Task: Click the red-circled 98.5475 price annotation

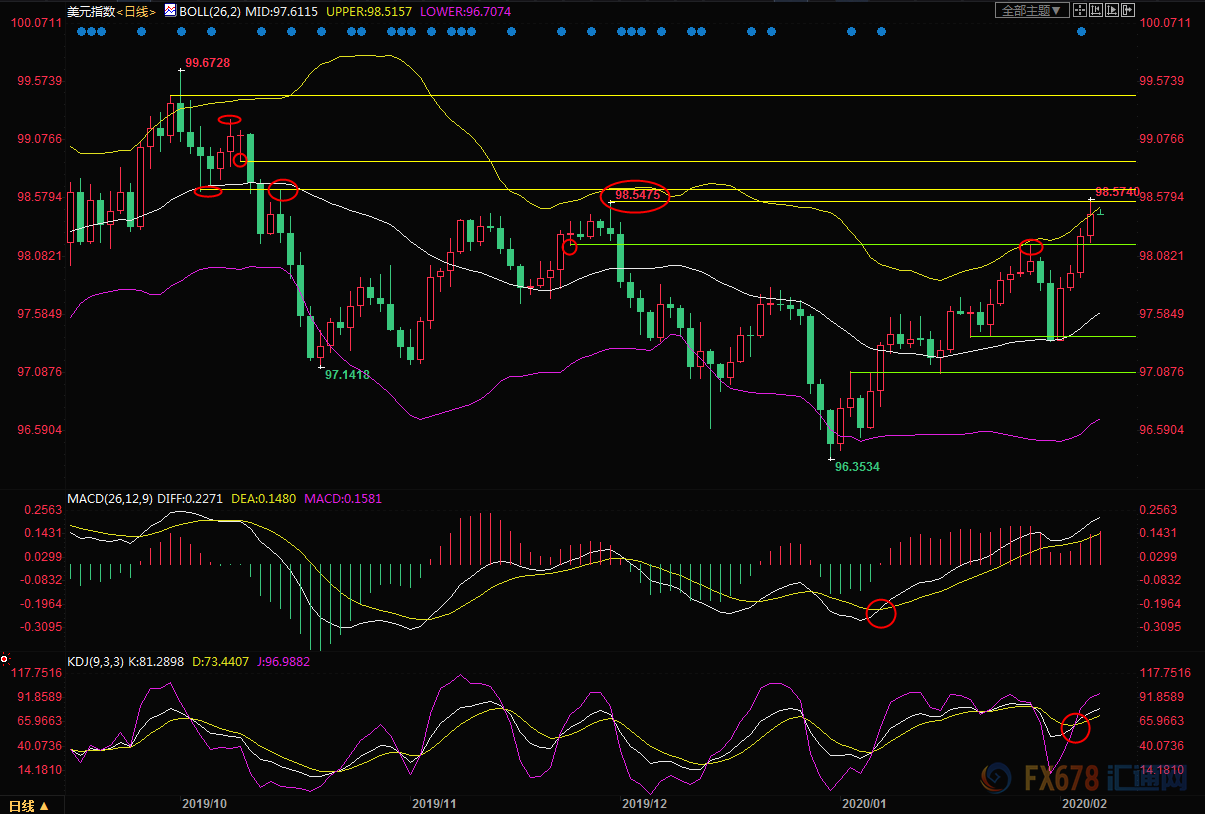Action: click(x=637, y=195)
